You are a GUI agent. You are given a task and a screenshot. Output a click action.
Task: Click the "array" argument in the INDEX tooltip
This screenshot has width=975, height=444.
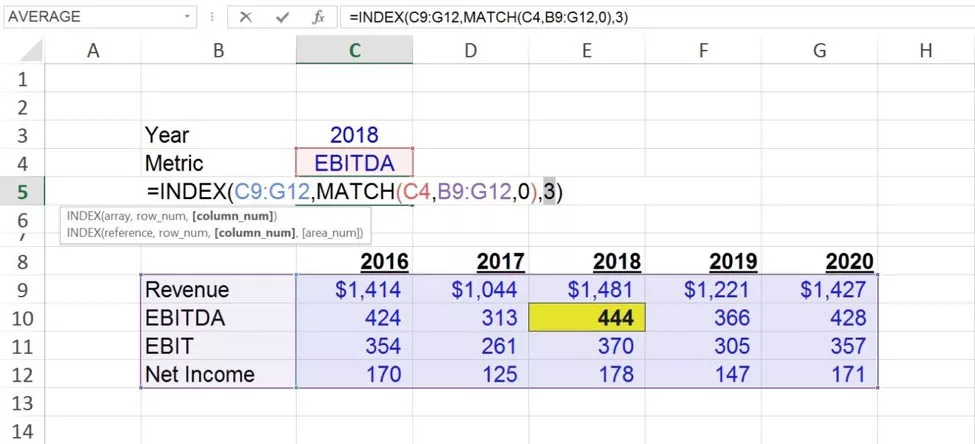click(117, 216)
